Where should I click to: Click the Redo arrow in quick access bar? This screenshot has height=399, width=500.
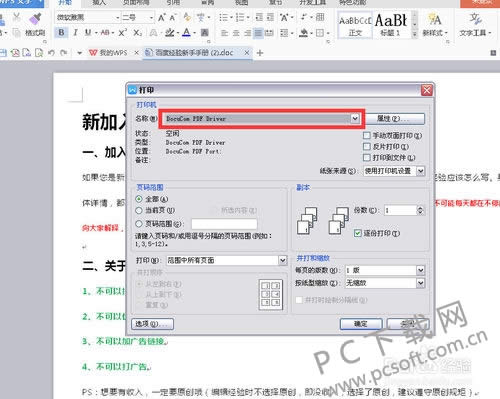click(64, 53)
